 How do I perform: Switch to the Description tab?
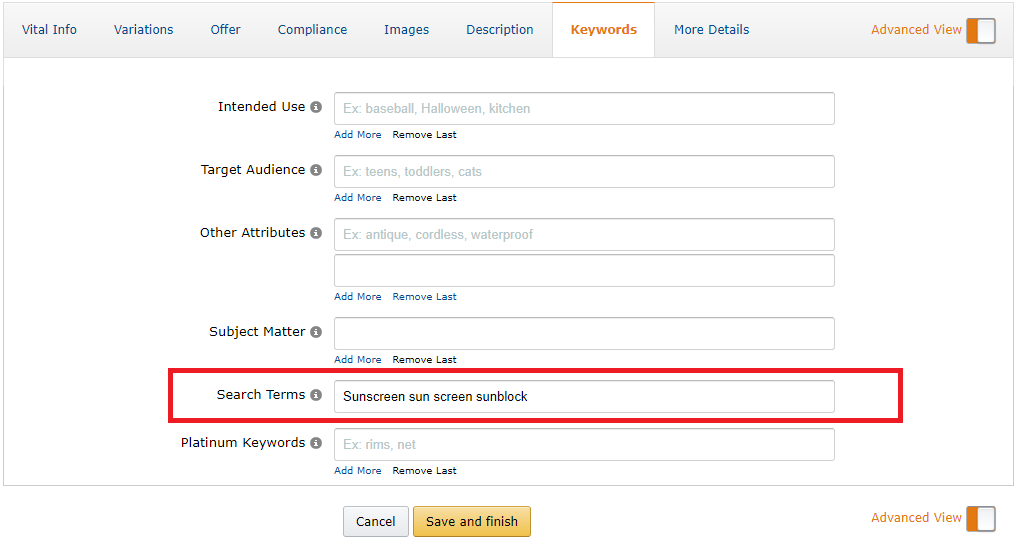[500, 30]
